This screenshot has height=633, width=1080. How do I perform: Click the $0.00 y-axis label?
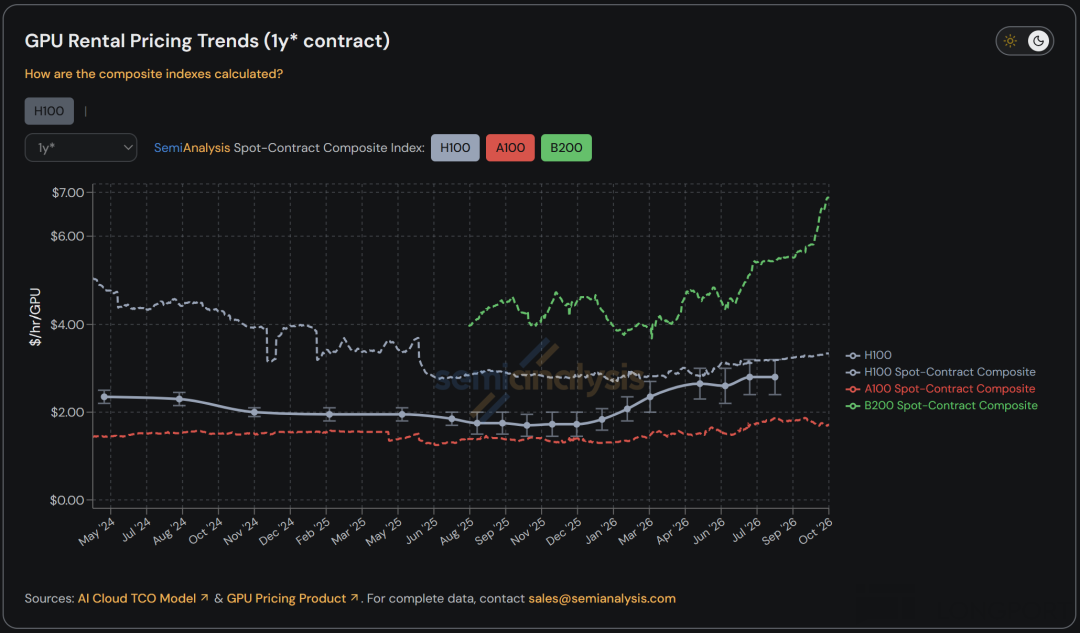(x=67, y=501)
